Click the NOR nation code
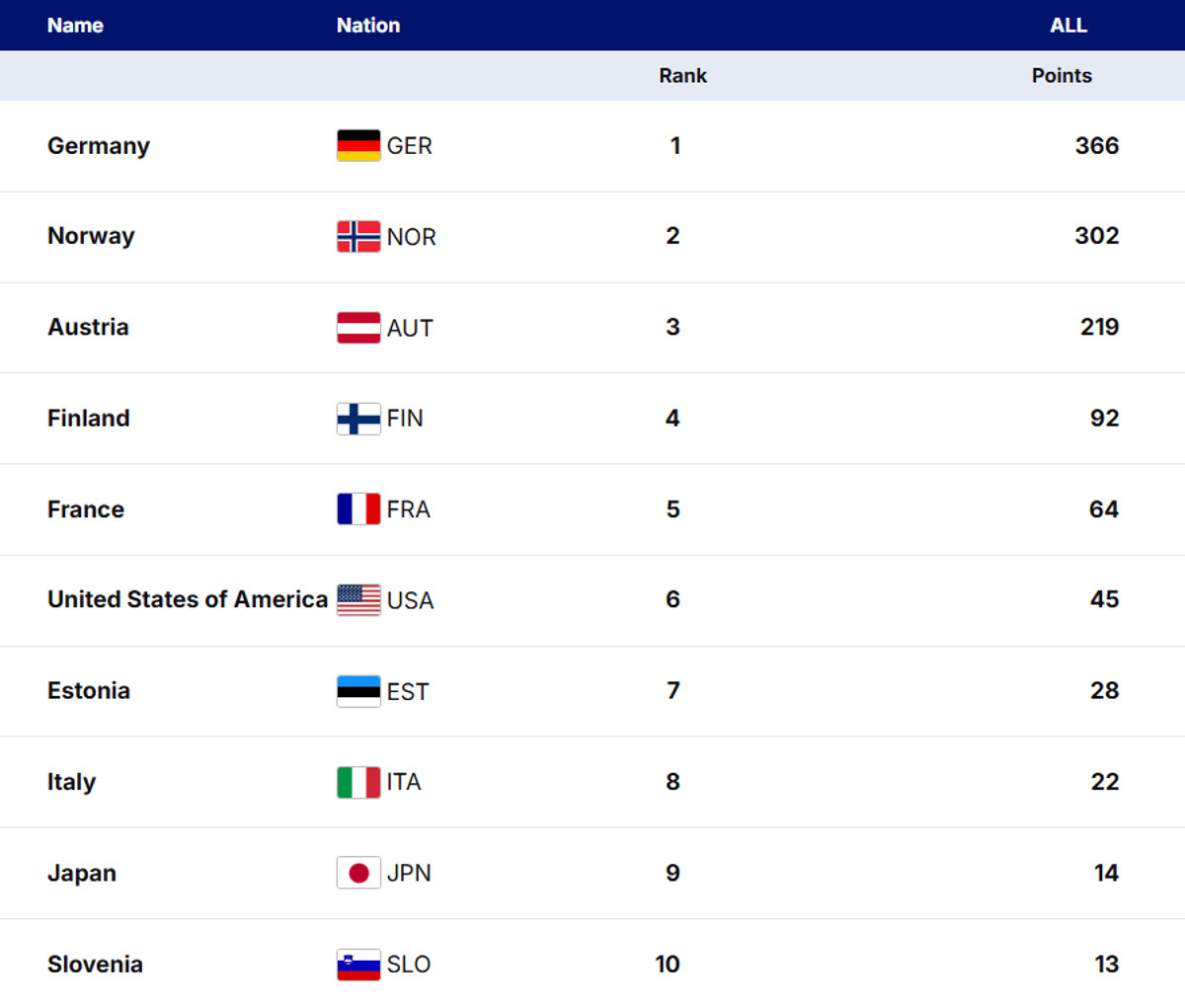The image size is (1185, 1008). click(x=411, y=237)
